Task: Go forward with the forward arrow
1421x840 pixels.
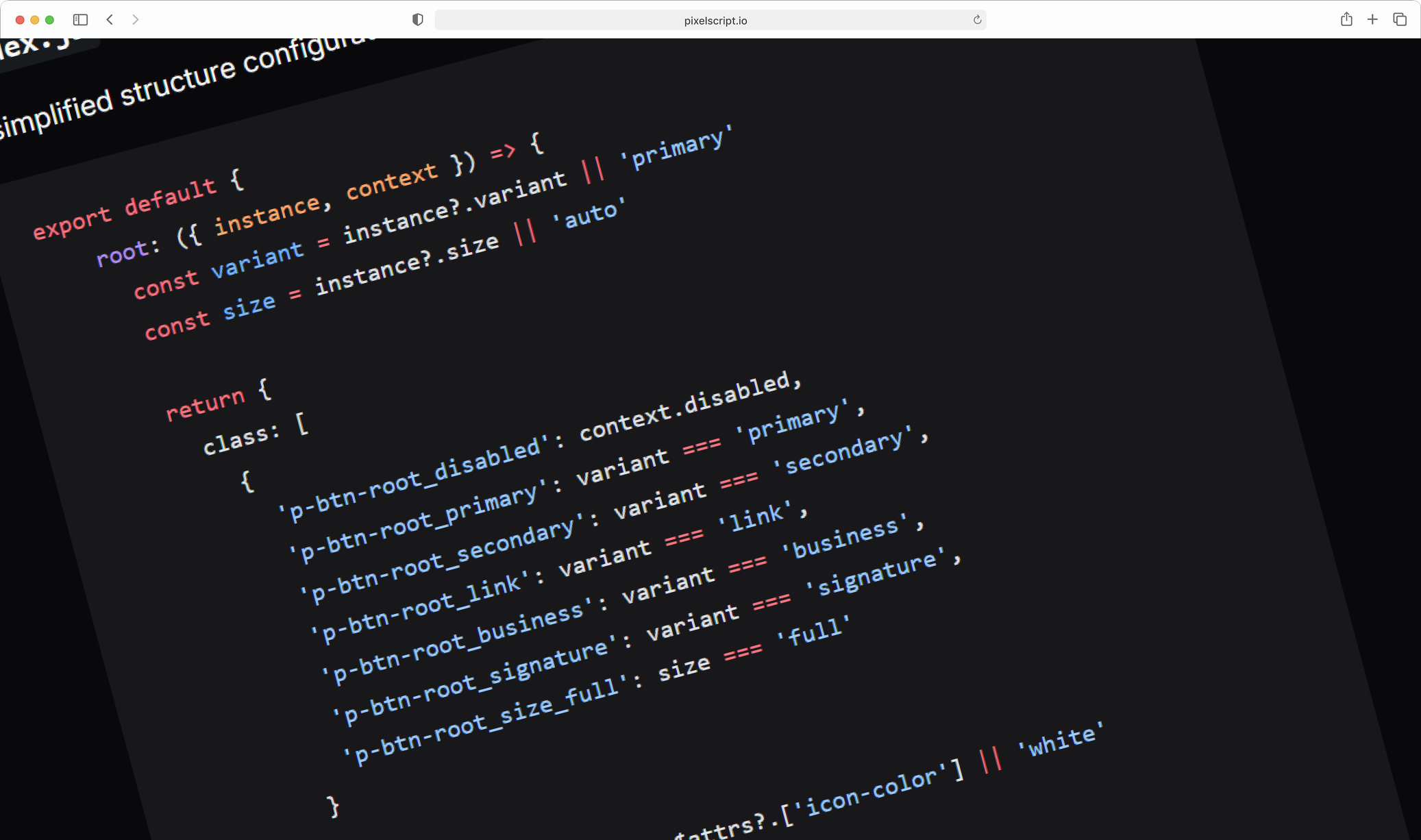Action: pyautogui.click(x=136, y=20)
